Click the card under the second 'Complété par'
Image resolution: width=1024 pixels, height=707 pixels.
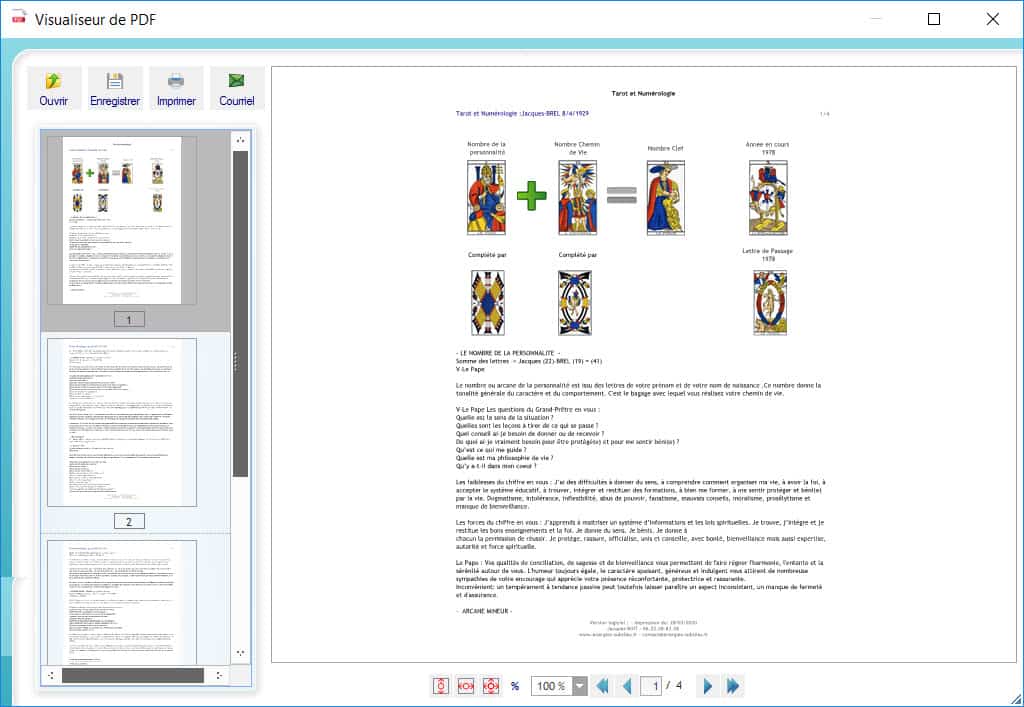pos(575,303)
